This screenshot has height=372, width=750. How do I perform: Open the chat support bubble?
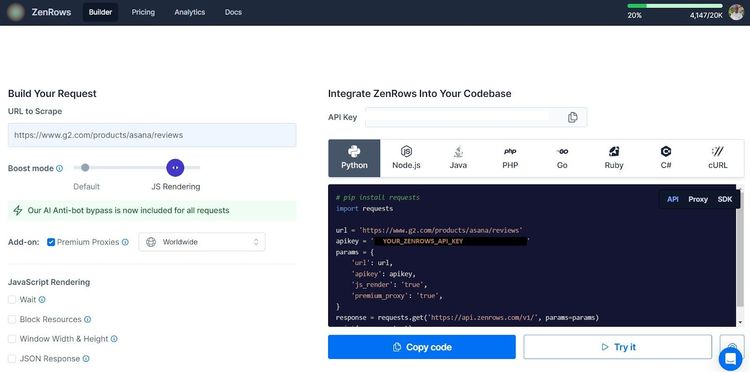pos(731,359)
